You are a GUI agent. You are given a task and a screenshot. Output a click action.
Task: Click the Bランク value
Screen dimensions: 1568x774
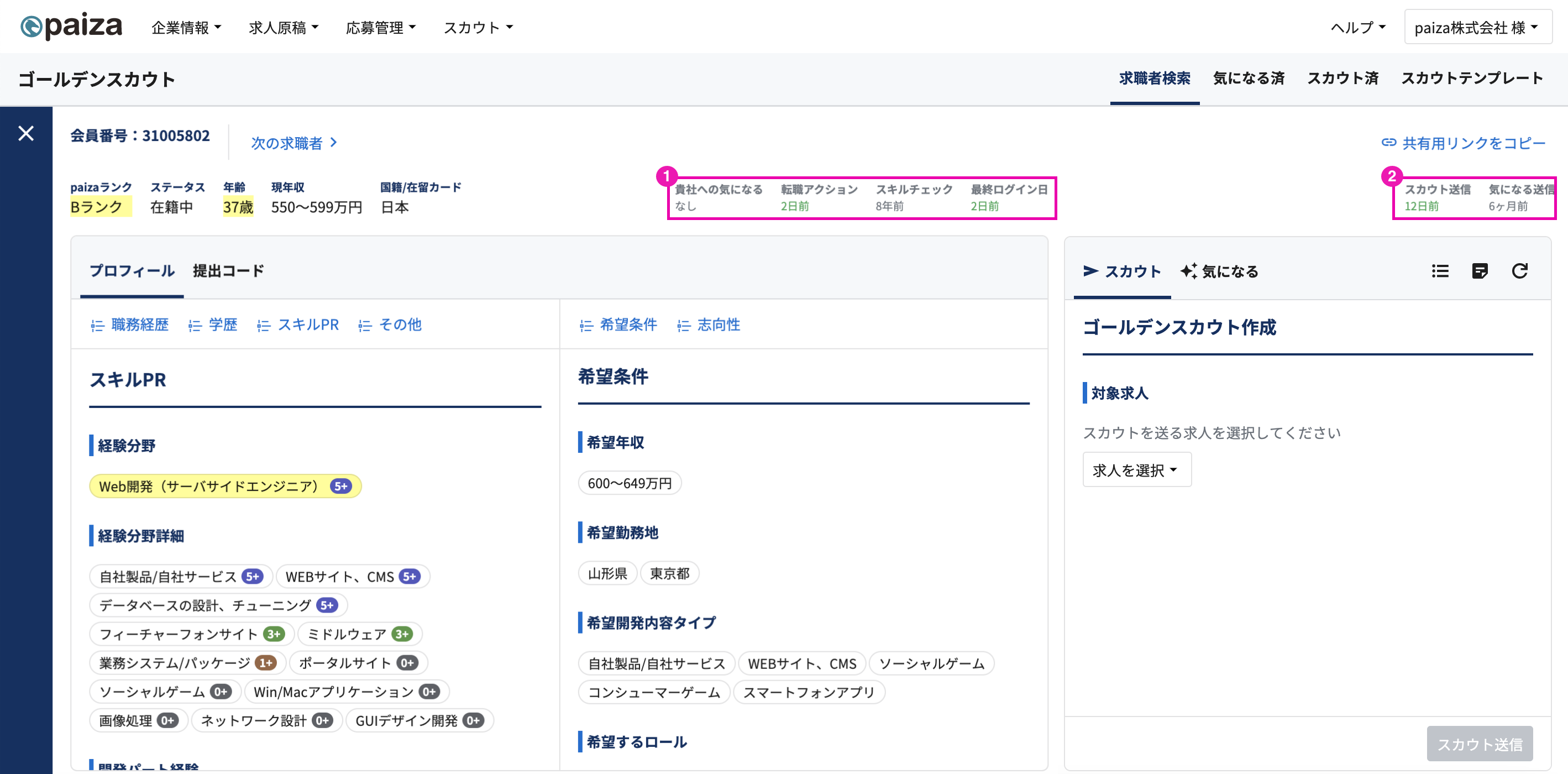pos(101,206)
